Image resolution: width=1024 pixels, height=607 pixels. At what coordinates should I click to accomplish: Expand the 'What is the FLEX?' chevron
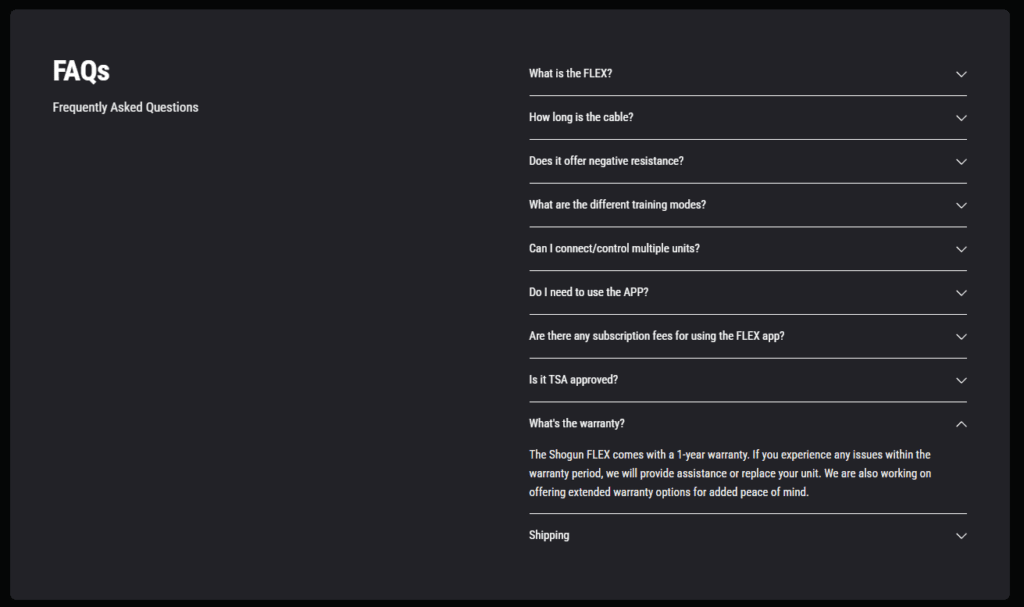click(961, 74)
